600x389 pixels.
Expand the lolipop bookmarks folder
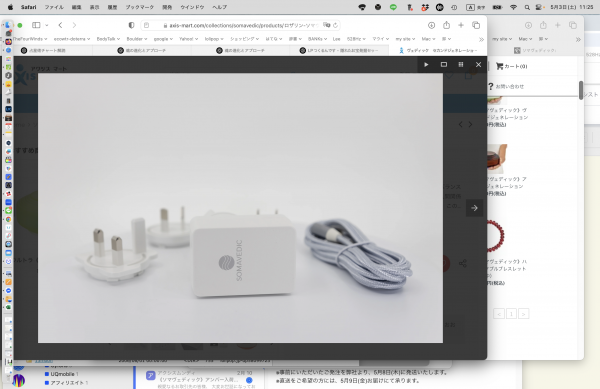click(214, 39)
